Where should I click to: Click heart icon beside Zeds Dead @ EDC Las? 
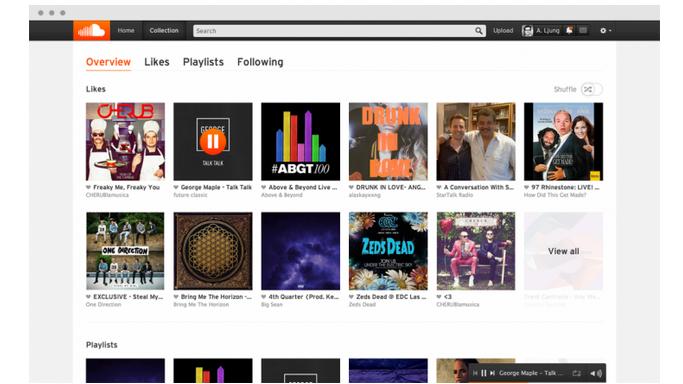351,297
